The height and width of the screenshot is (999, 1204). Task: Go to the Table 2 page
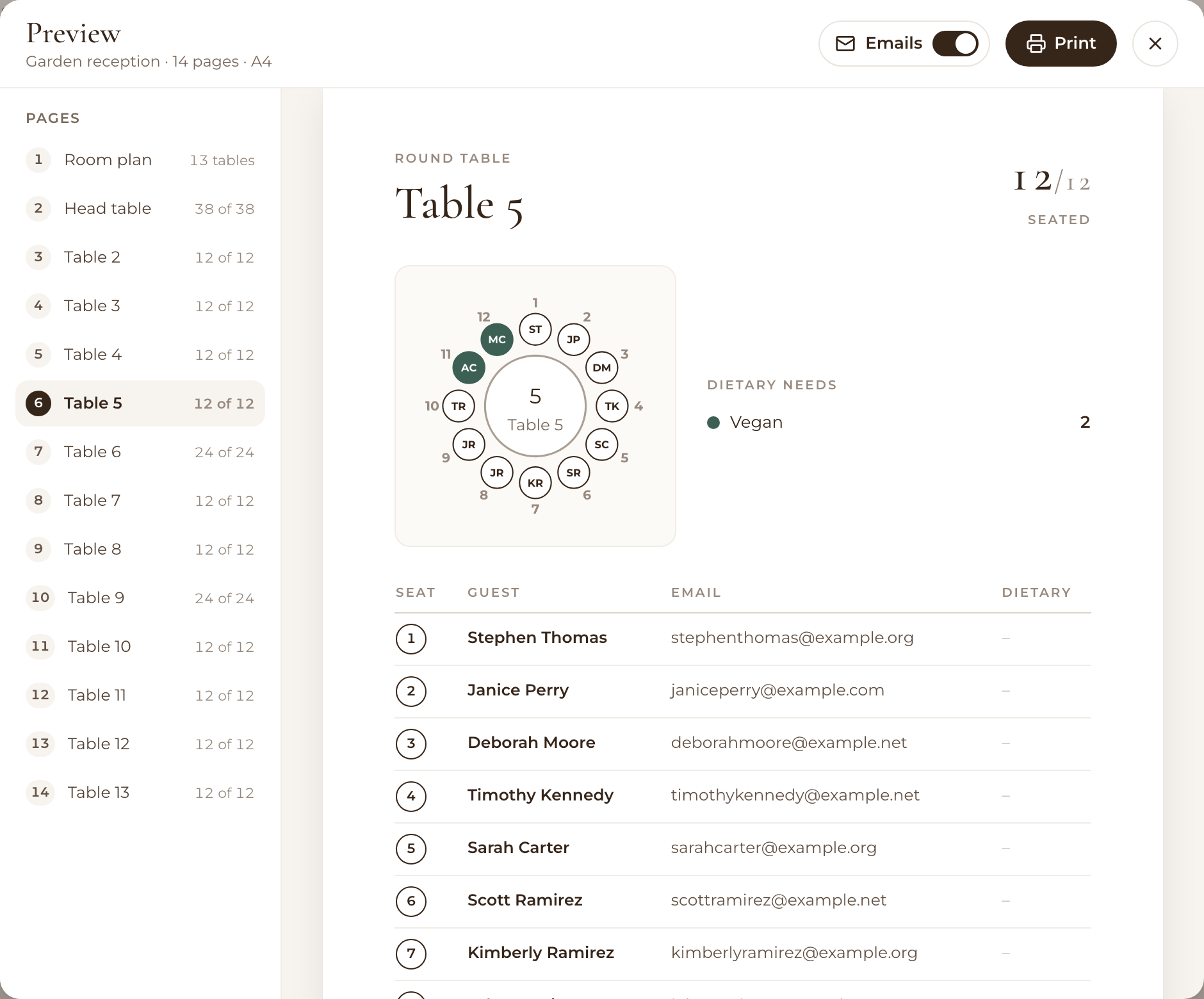140,257
